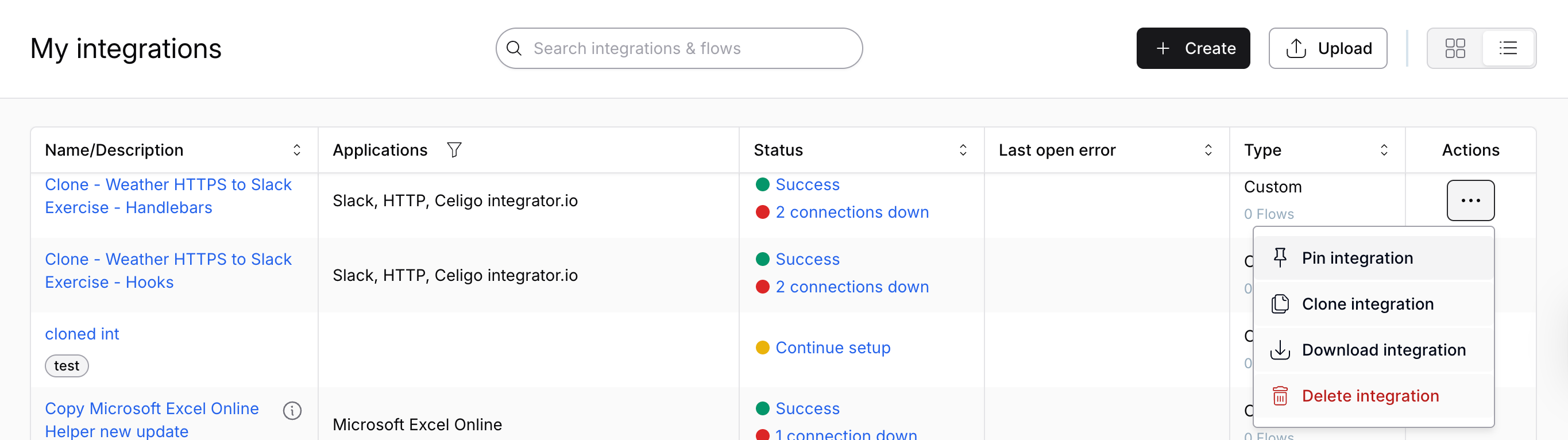
Task: Click 2 connections down for Handlebars row
Action: pos(852,212)
